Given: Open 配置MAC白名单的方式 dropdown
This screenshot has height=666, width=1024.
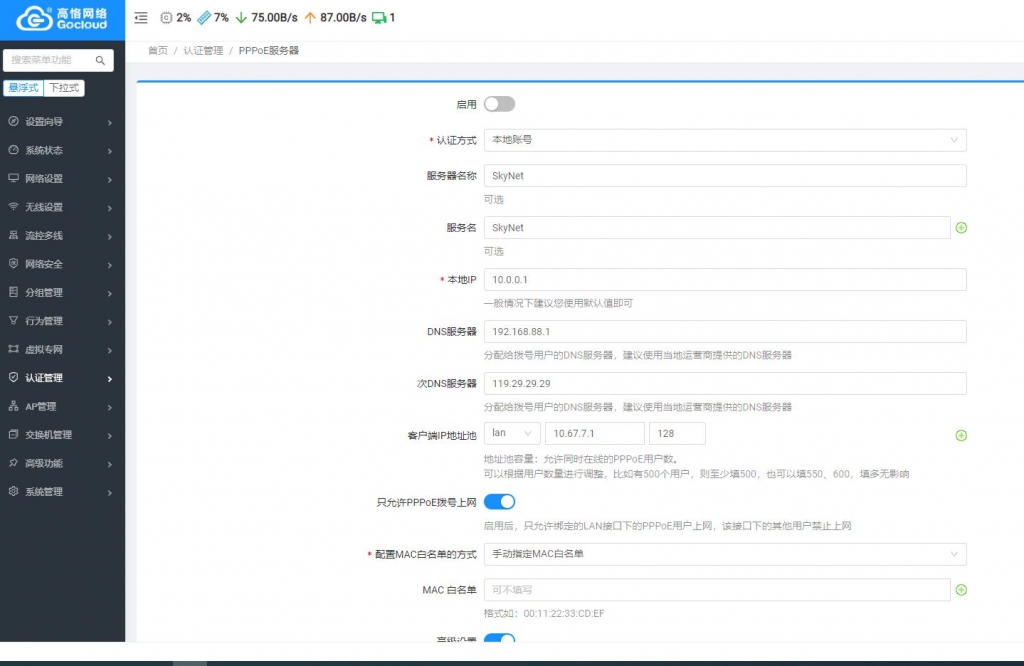Looking at the screenshot, I should pyautogui.click(x=725, y=554).
